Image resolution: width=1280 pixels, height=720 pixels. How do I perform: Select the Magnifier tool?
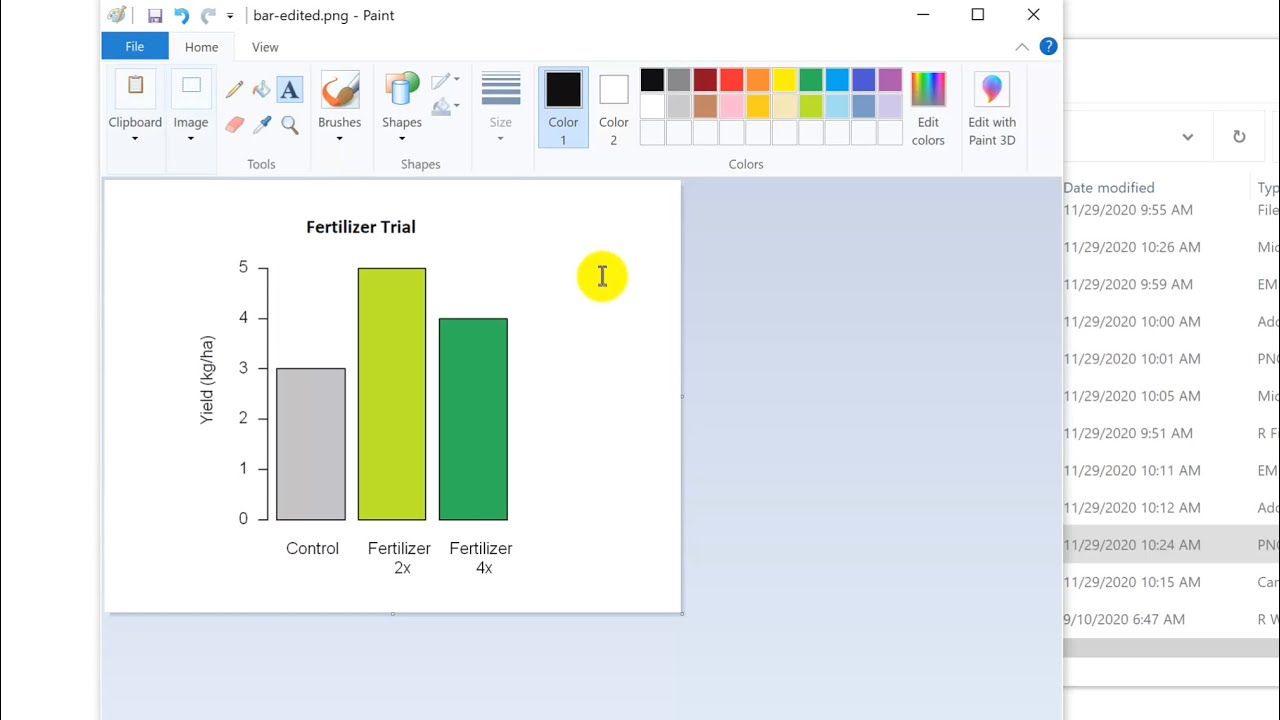[290, 125]
